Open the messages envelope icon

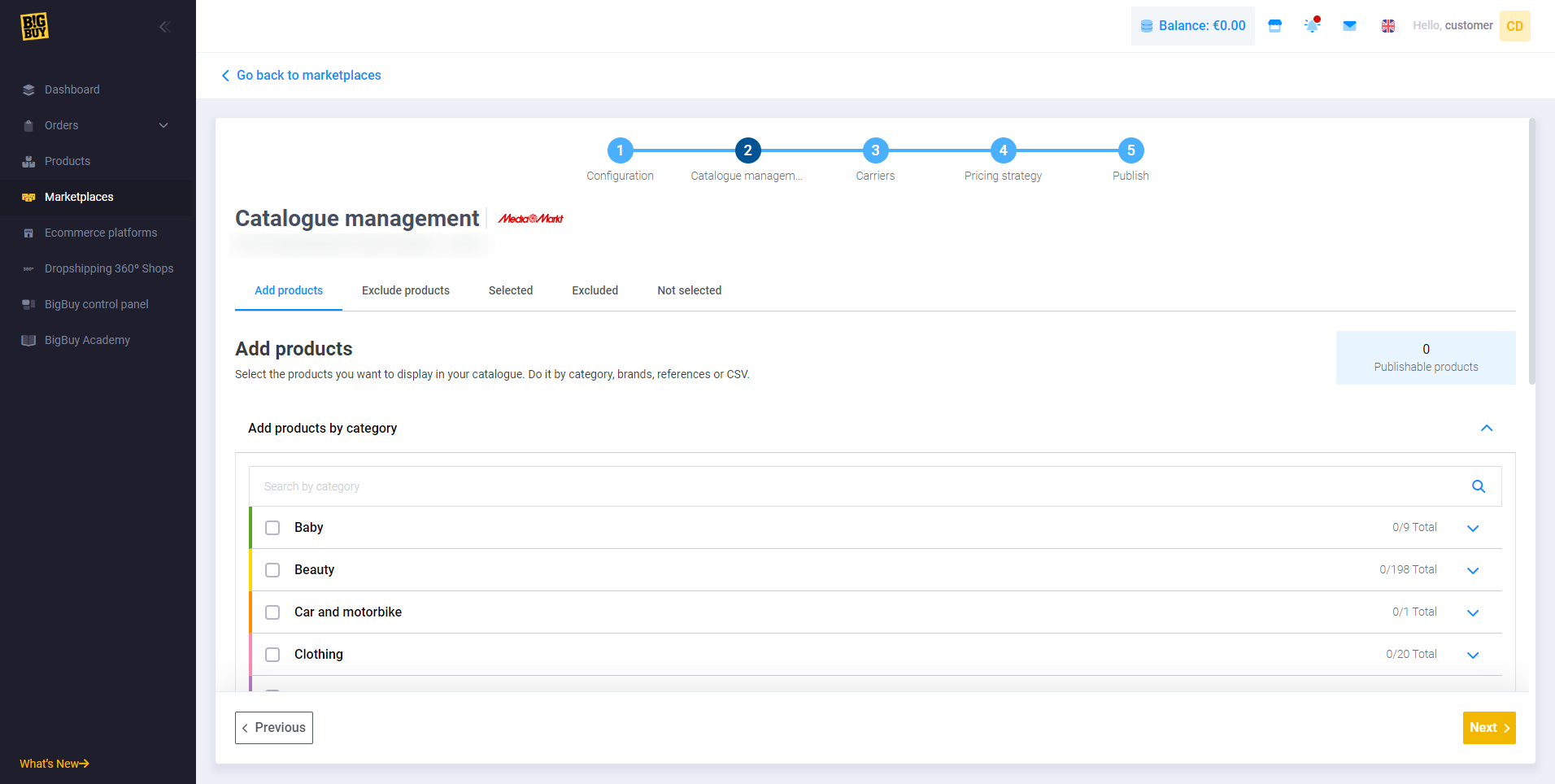tap(1349, 26)
